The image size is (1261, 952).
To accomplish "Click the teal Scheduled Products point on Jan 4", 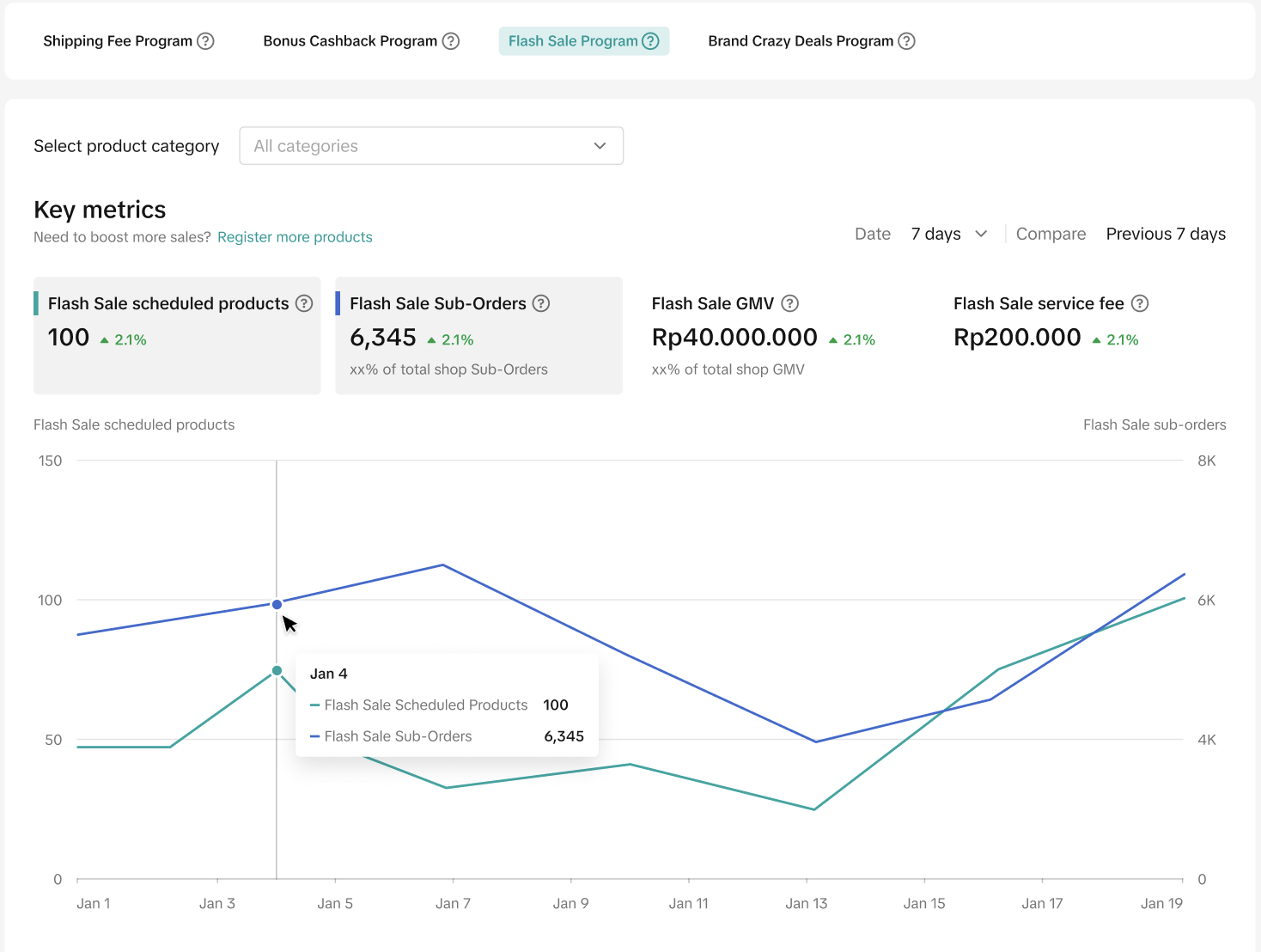I will click(x=277, y=670).
